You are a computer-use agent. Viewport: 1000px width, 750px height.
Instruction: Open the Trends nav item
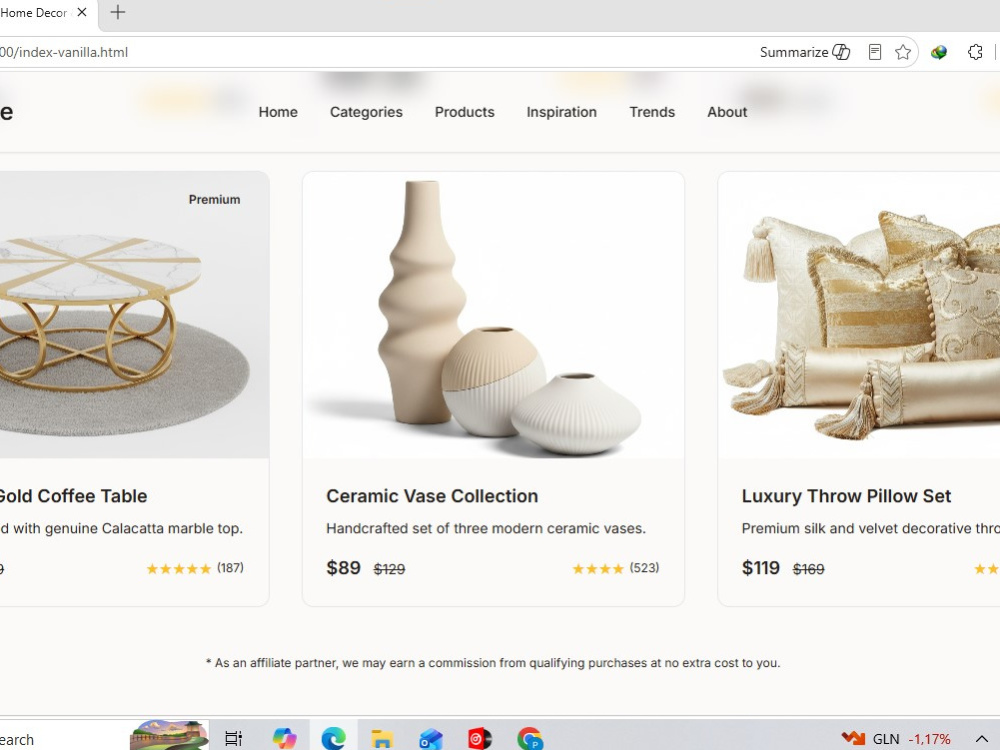tap(652, 112)
